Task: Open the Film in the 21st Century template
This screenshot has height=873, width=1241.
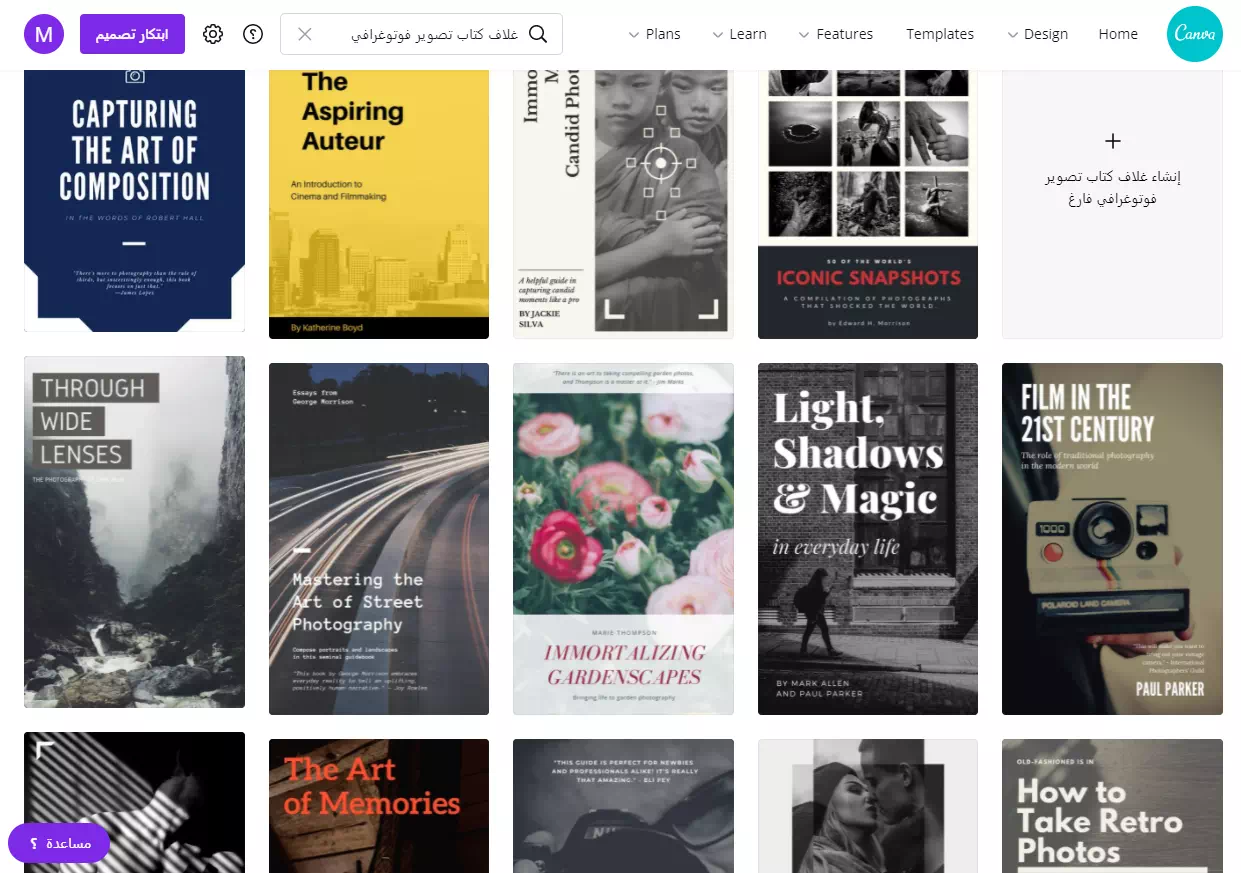Action: pyautogui.click(x=1112, y=539)
